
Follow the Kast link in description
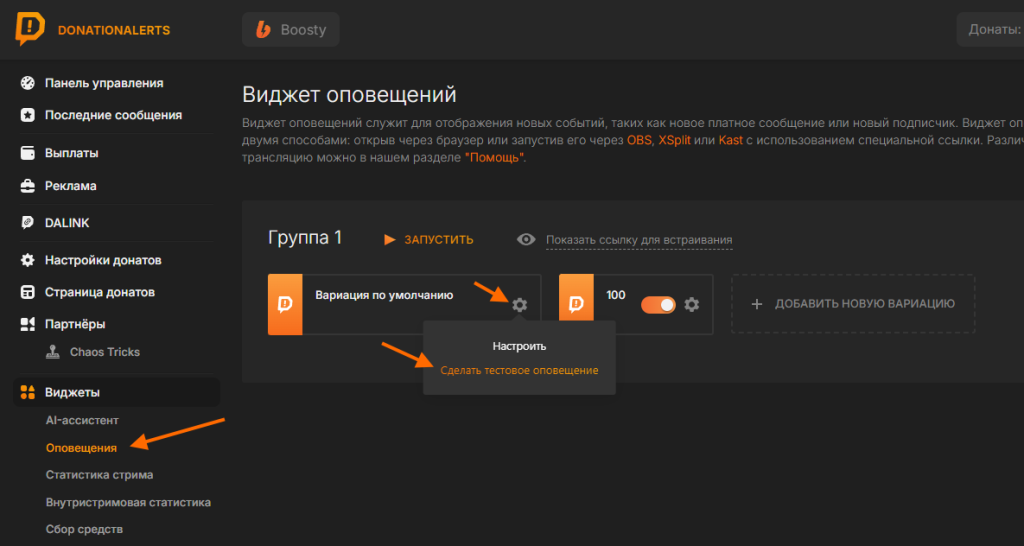(731, 140)
